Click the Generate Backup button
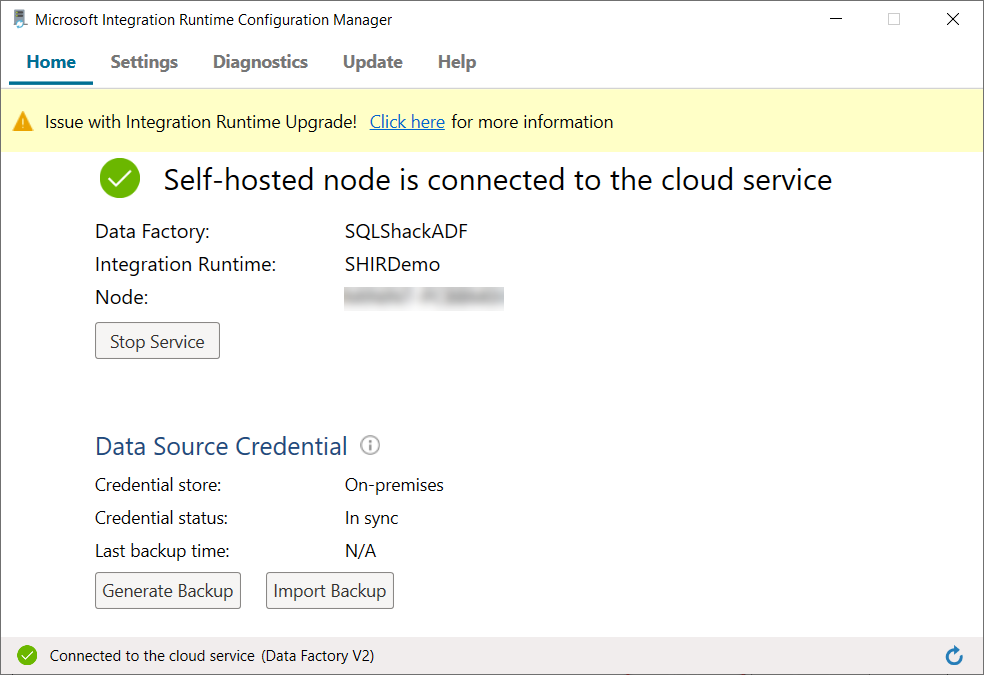 (168, 591)
